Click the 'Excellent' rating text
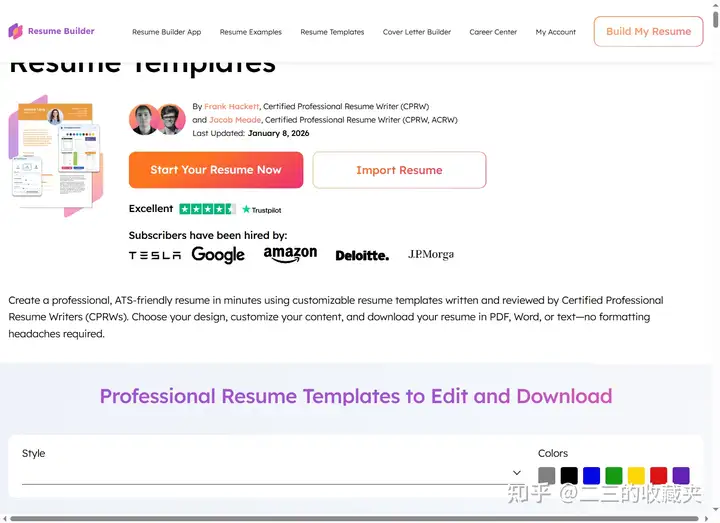Image resolution: width=720 pixels, height=523 pixels. pyautogui.click(x=151, y=209)
